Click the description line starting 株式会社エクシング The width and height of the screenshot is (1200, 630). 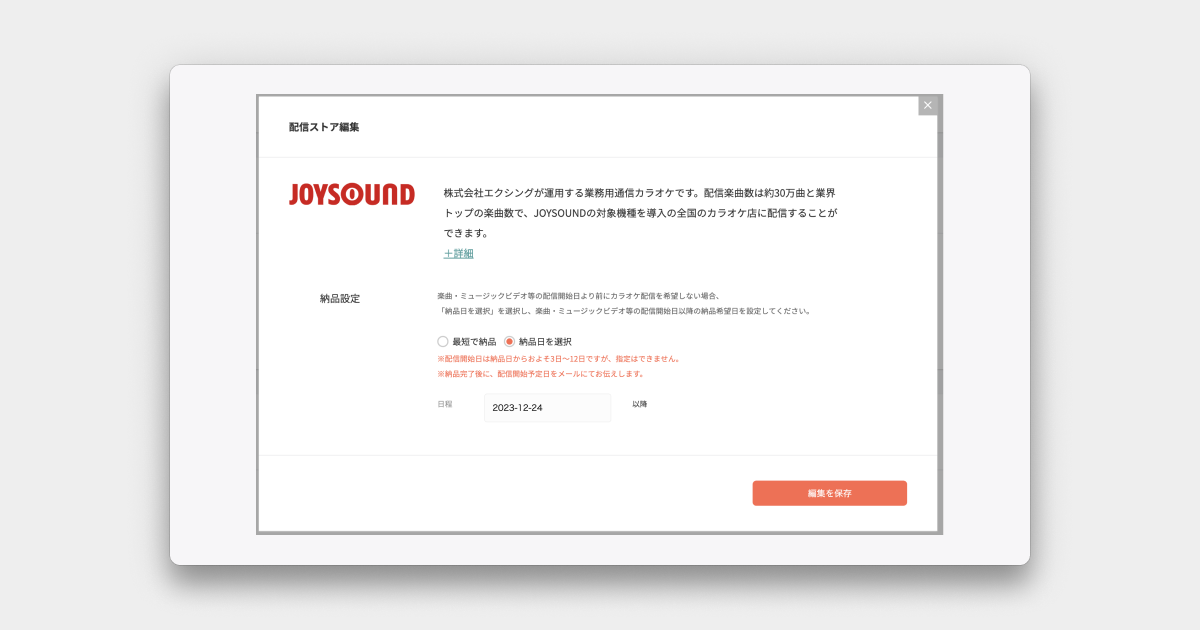click(x=639, y=192)
